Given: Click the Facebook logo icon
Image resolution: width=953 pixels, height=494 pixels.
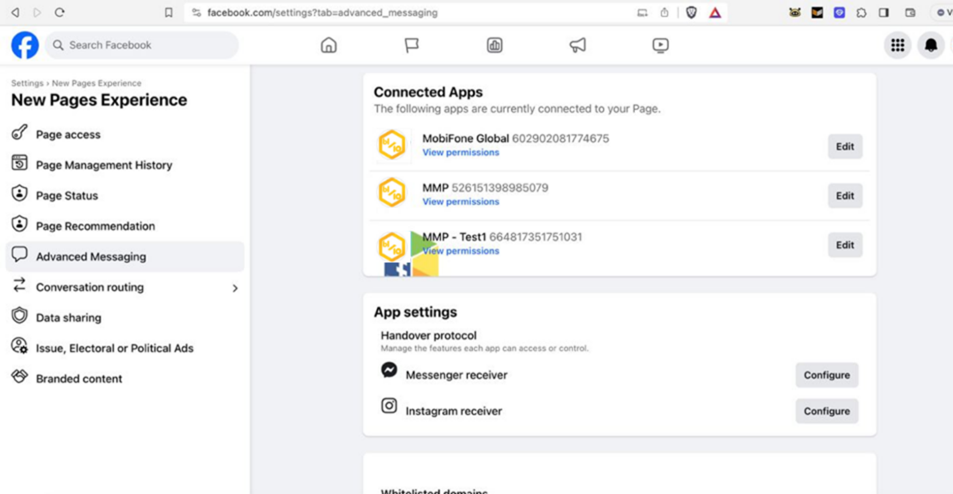Looking at the screenshot, I should (25, 45).
